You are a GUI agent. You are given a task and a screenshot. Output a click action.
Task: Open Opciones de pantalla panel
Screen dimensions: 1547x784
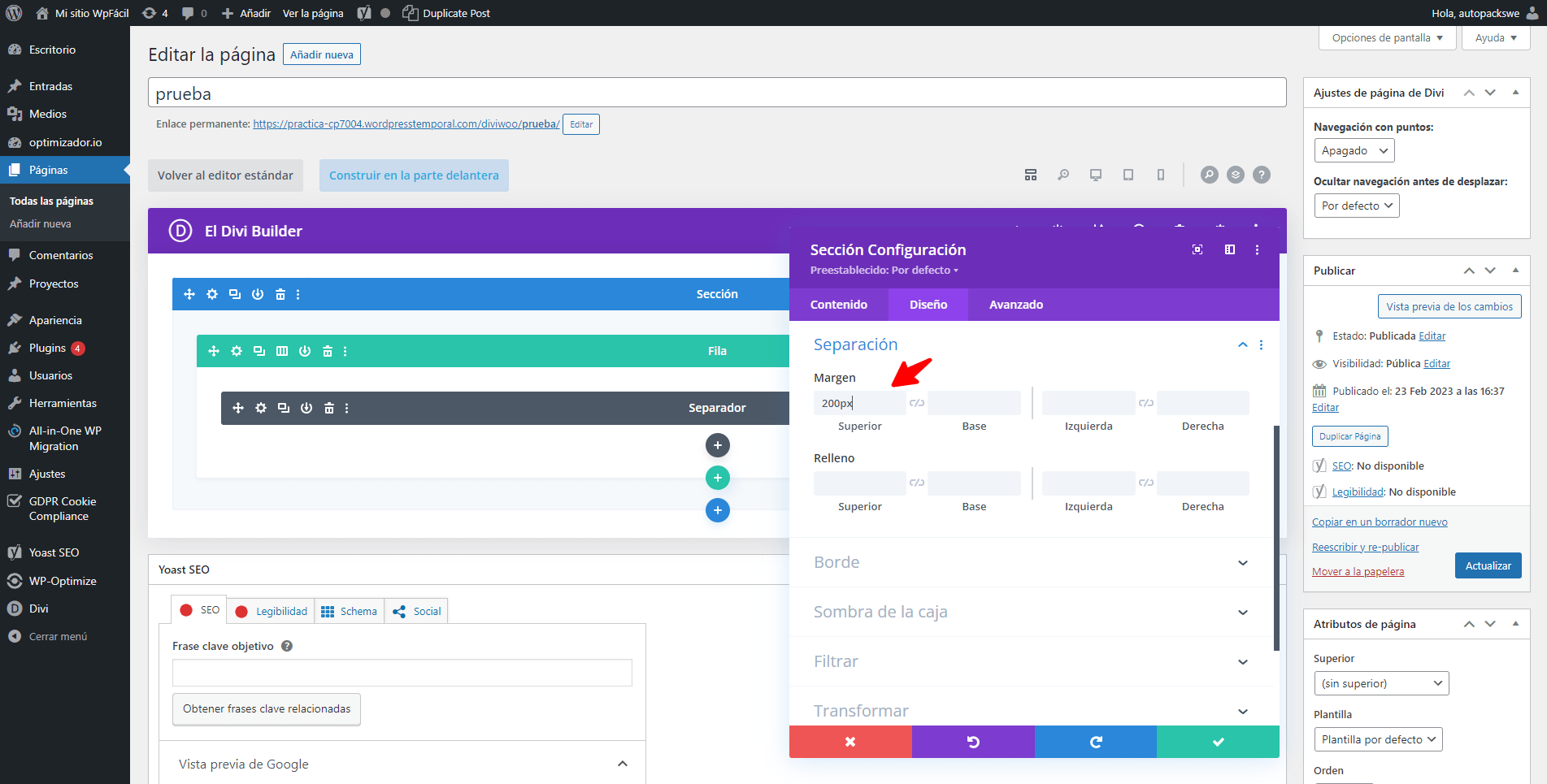click(1388, 38)
